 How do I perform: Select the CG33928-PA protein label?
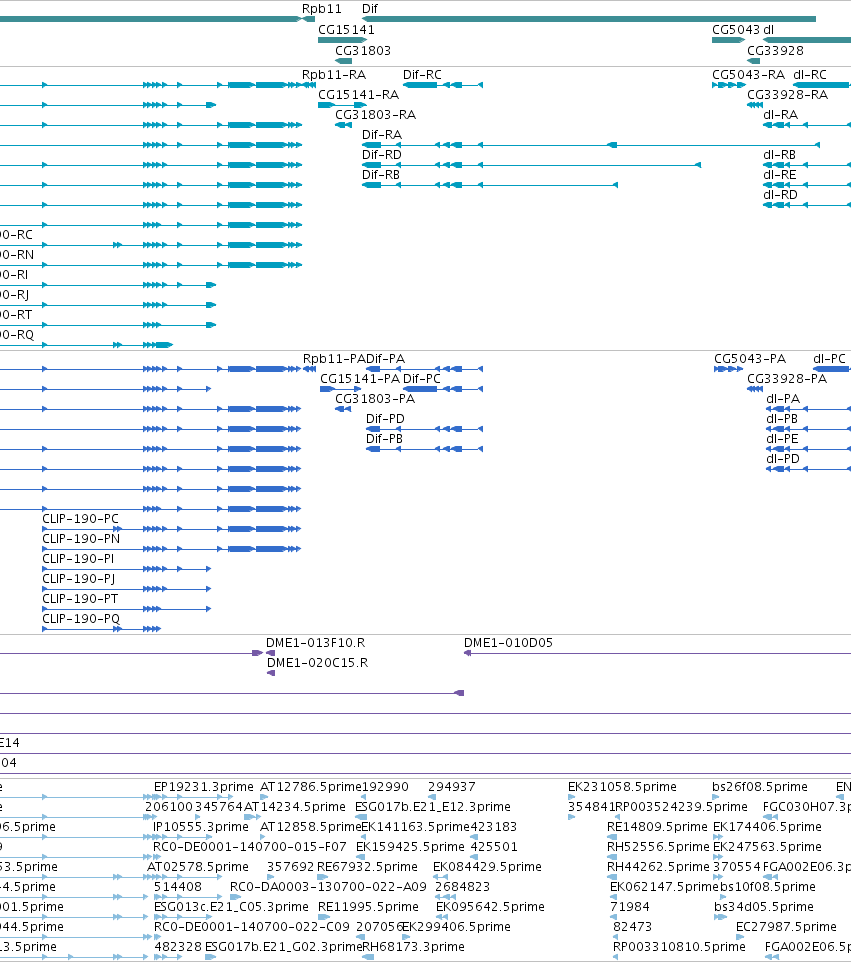[787, 379]
